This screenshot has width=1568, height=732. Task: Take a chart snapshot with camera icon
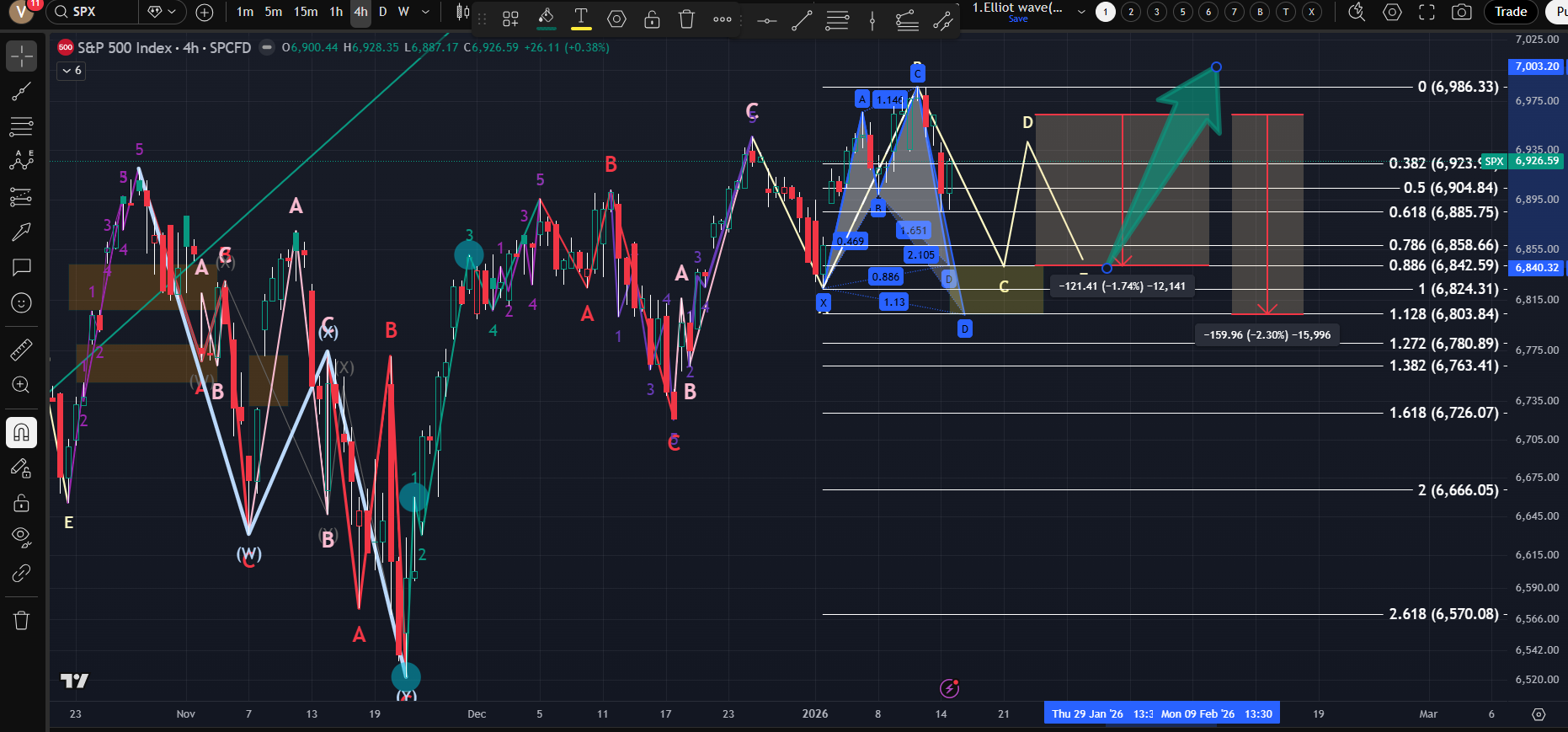[1462, 12]
